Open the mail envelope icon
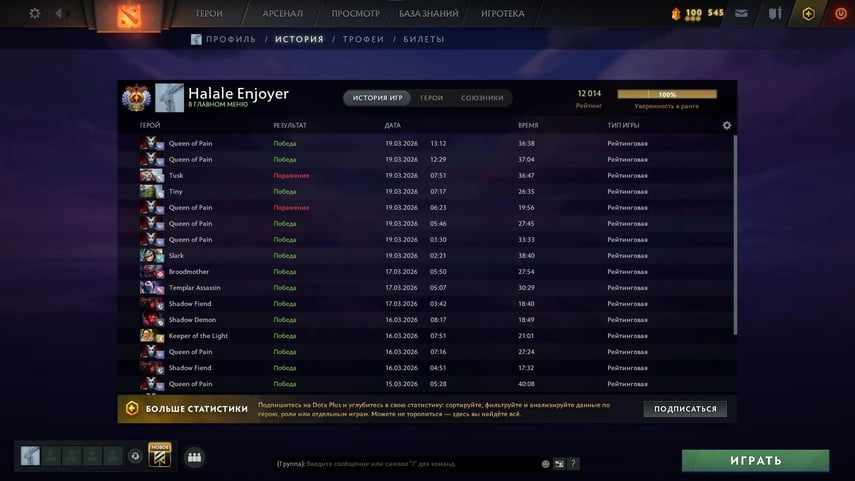Viewport: 855px width, 481px height. click(x=741, y=13)
